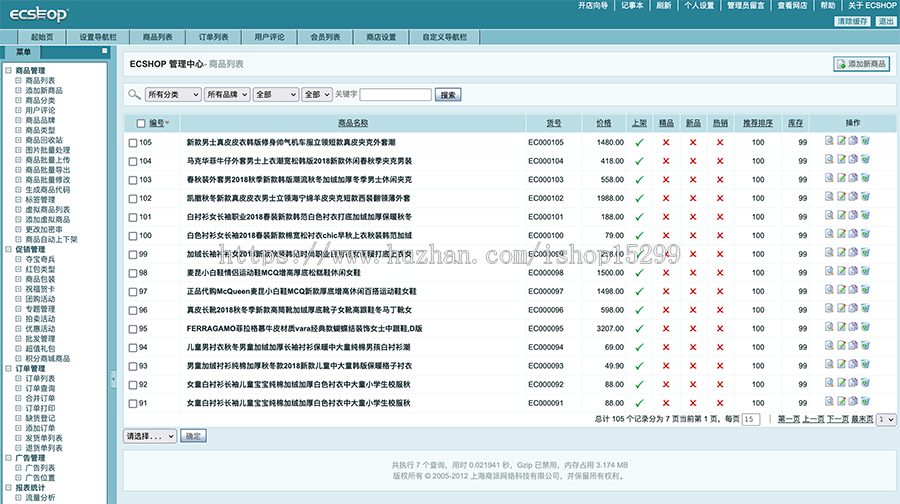Open the 请选择 batch action dropdown
900x504 pixels.
tap(150, 436)
